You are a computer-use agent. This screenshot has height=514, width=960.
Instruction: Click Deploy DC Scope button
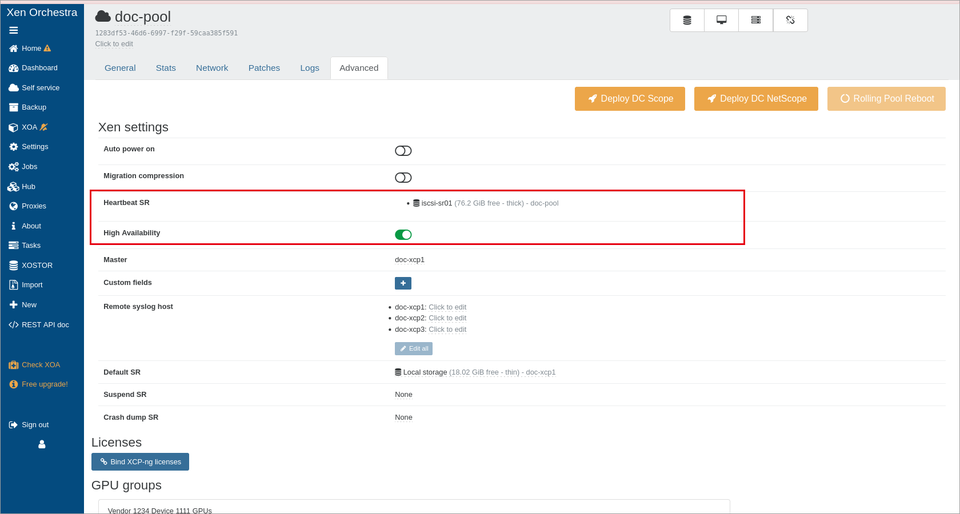[629, 99]
